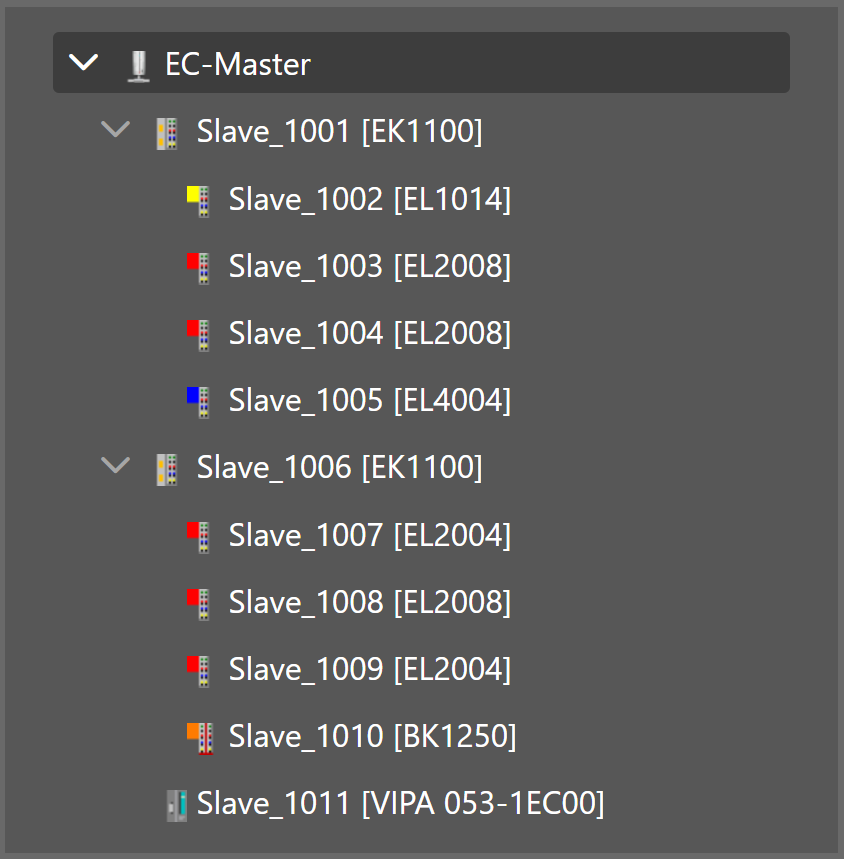The height and width of the screenshot is (859, 844).
Task: Select Slave_1008 [EL2008] entry
Action: pos(369,602)
